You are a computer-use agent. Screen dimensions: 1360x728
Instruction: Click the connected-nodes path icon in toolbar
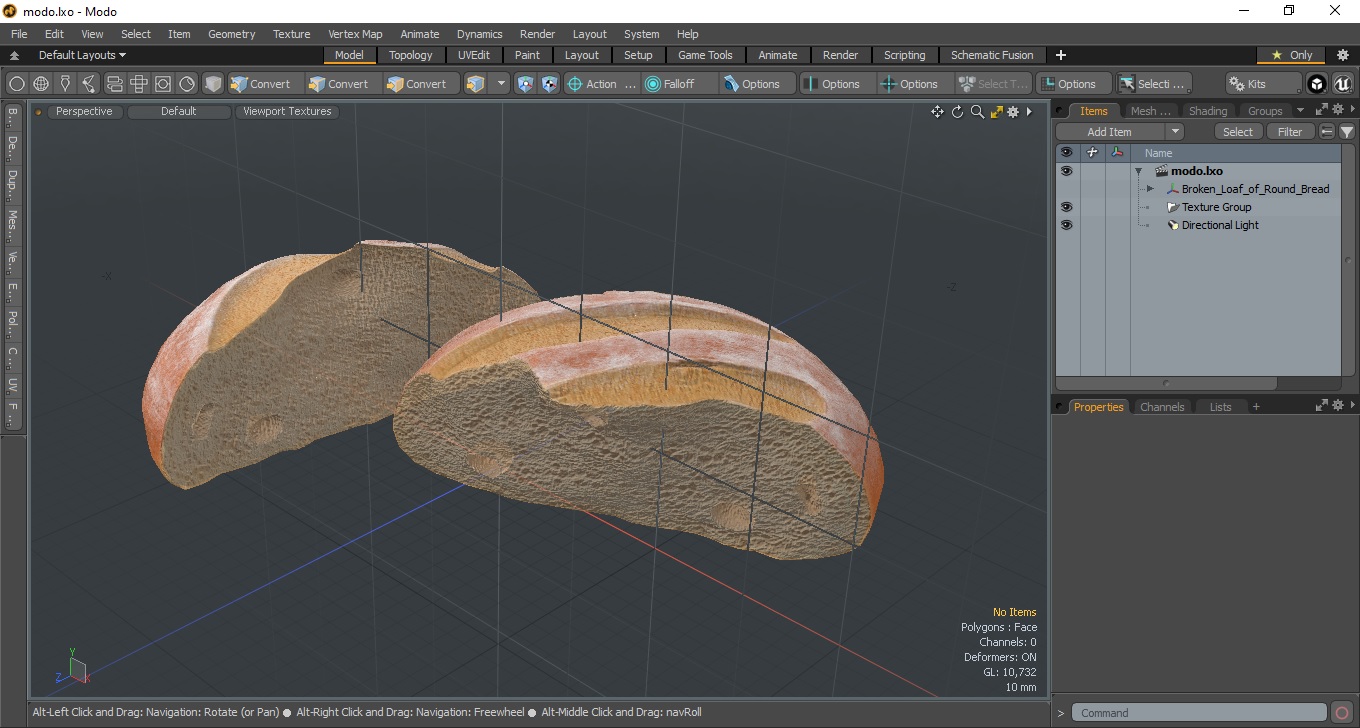click(x=89, y=84)
